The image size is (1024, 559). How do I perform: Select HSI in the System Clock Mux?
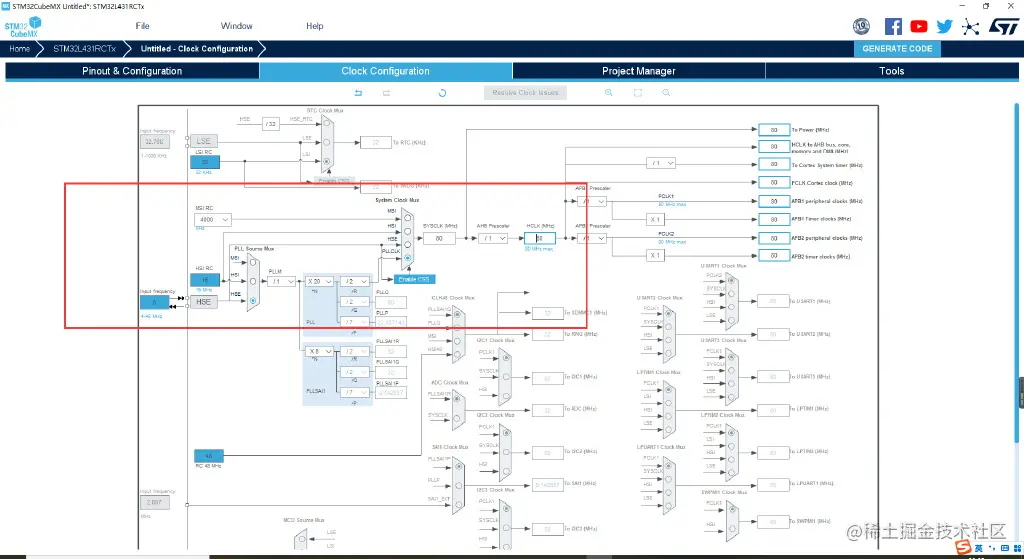pyautogui.click(x=408, y=231)
